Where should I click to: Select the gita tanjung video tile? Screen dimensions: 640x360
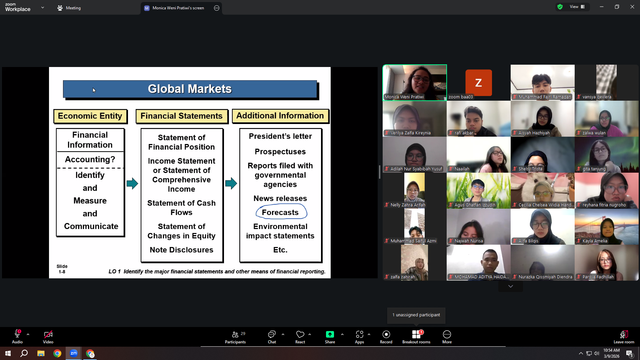607,155
